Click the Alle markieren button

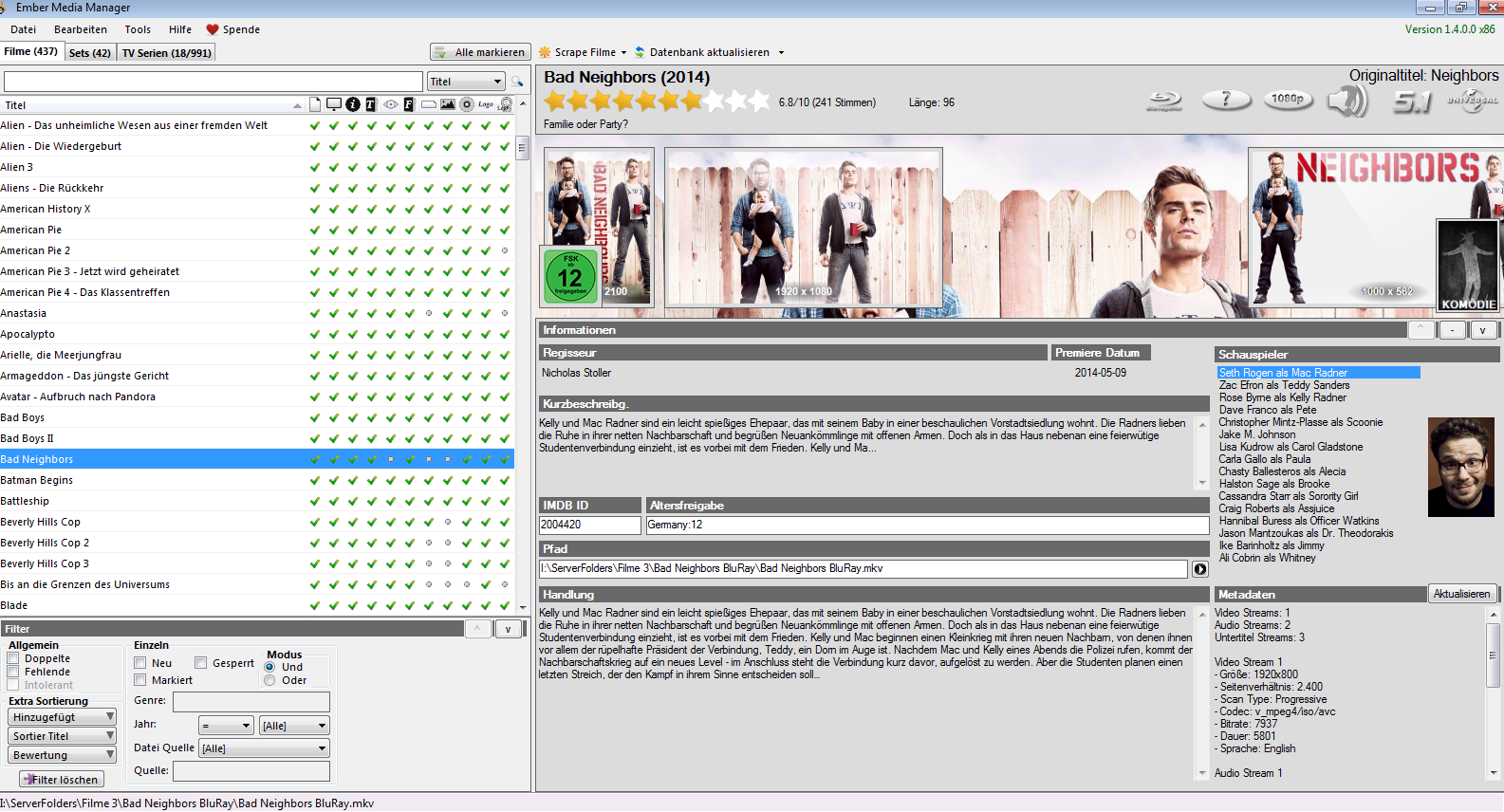coord(479,52)
